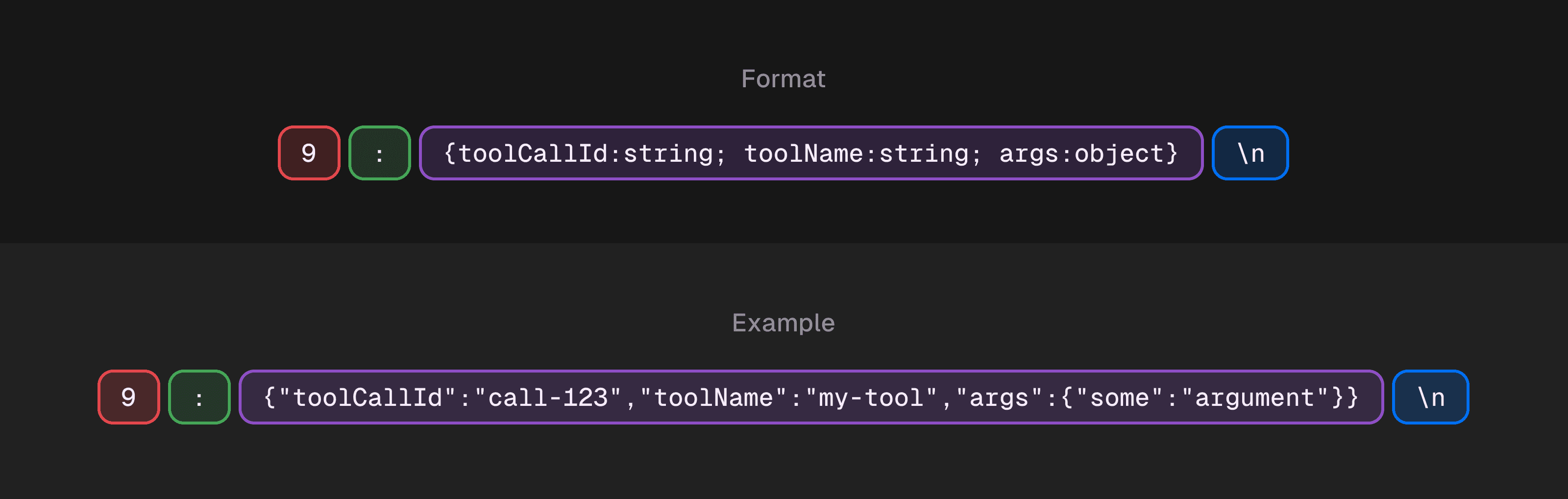
Task: Select the "toolName" key in example JSON
Action: click(713, 398)
